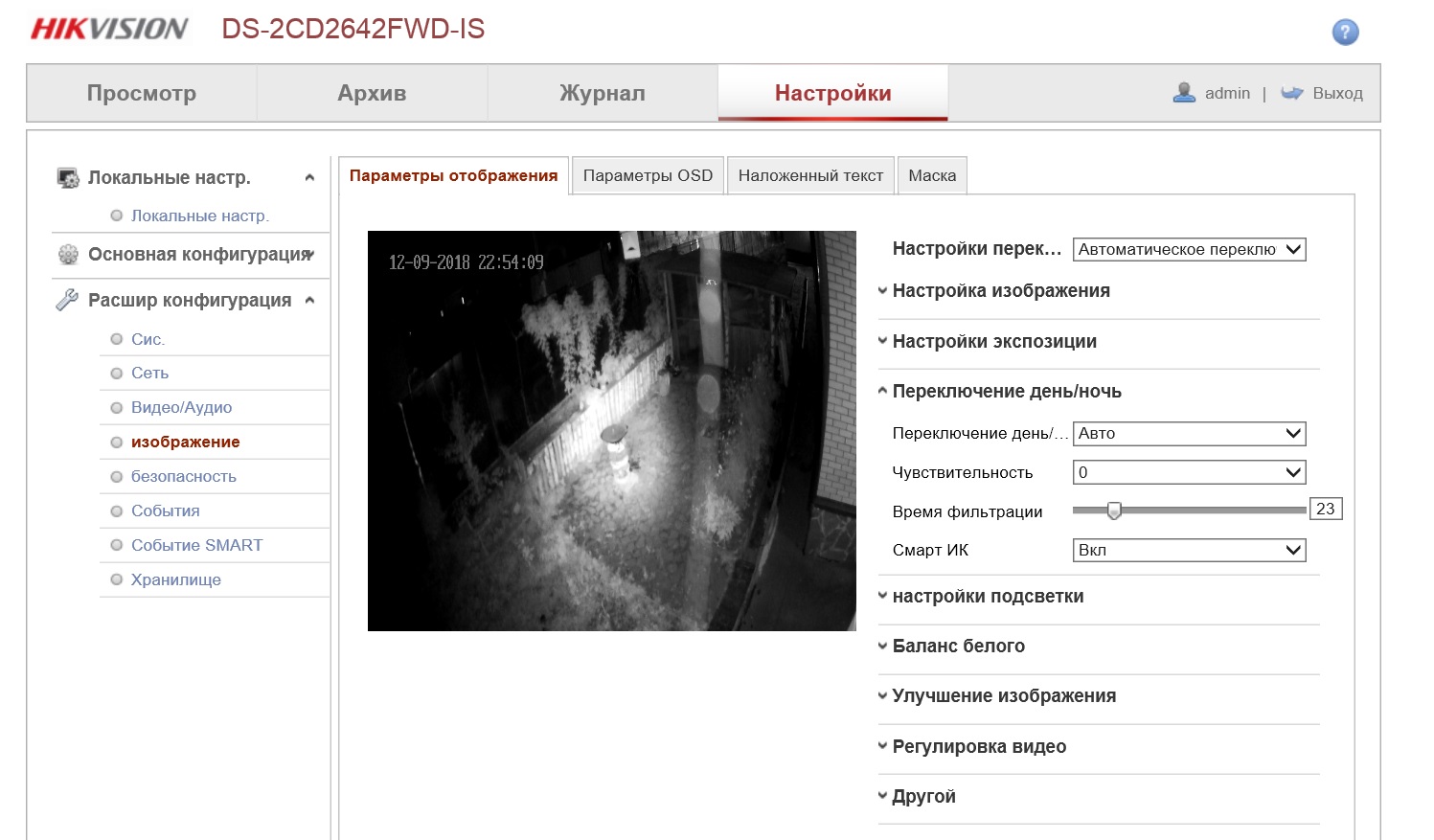Expand the Баланс белого section
Screen dimensions: 1434x840
tap(958, 647)
